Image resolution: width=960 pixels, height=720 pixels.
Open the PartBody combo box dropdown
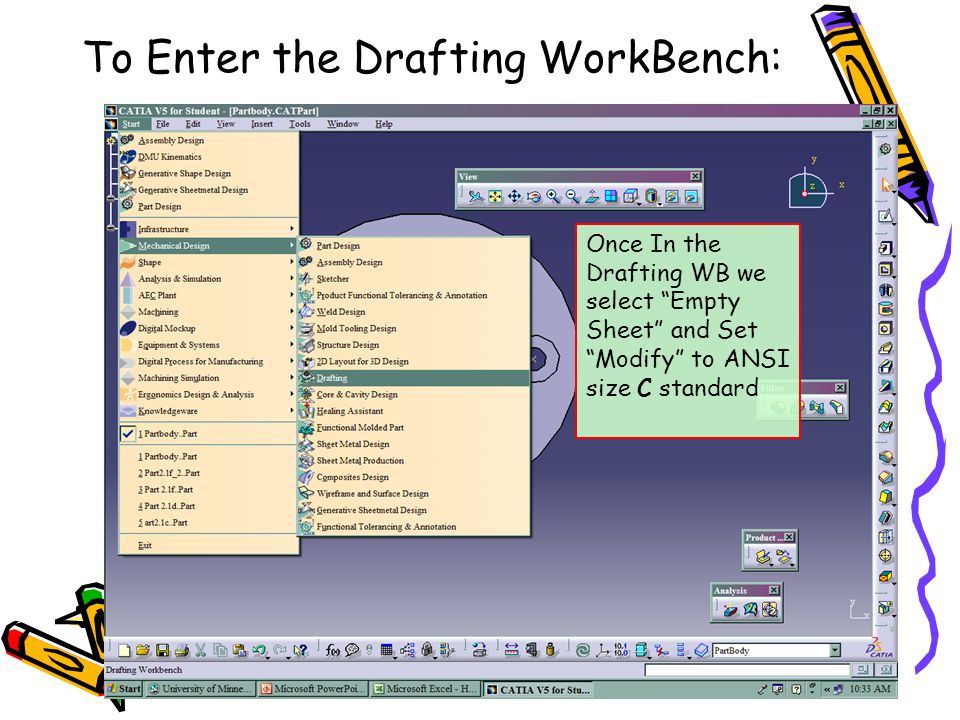coord(834,650)
